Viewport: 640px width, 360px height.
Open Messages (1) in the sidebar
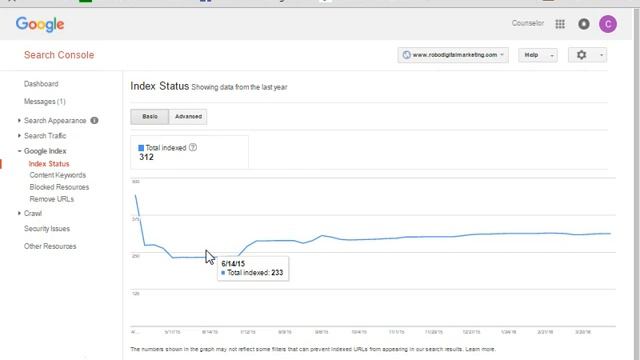(44, 101)
